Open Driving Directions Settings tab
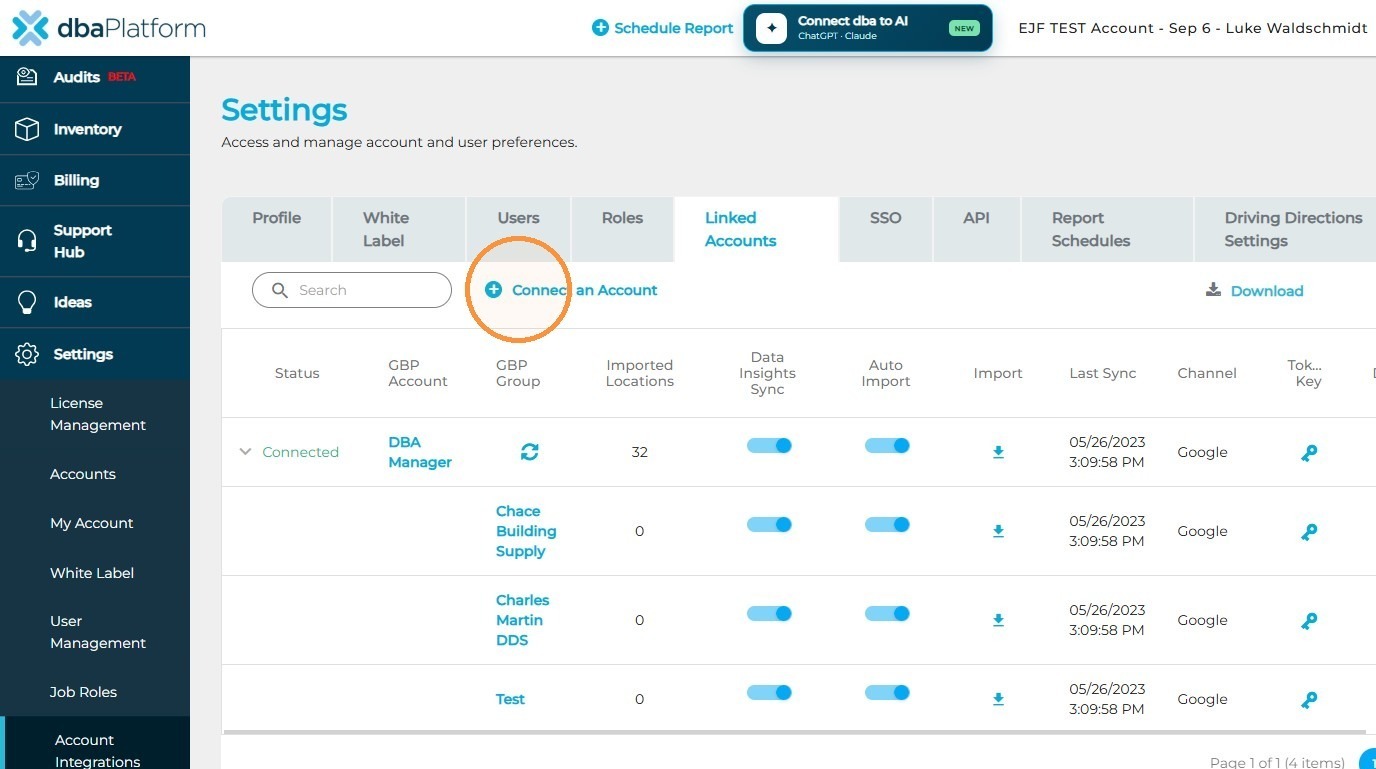This screenshot has width=1376, height=769. point(1285,229)
